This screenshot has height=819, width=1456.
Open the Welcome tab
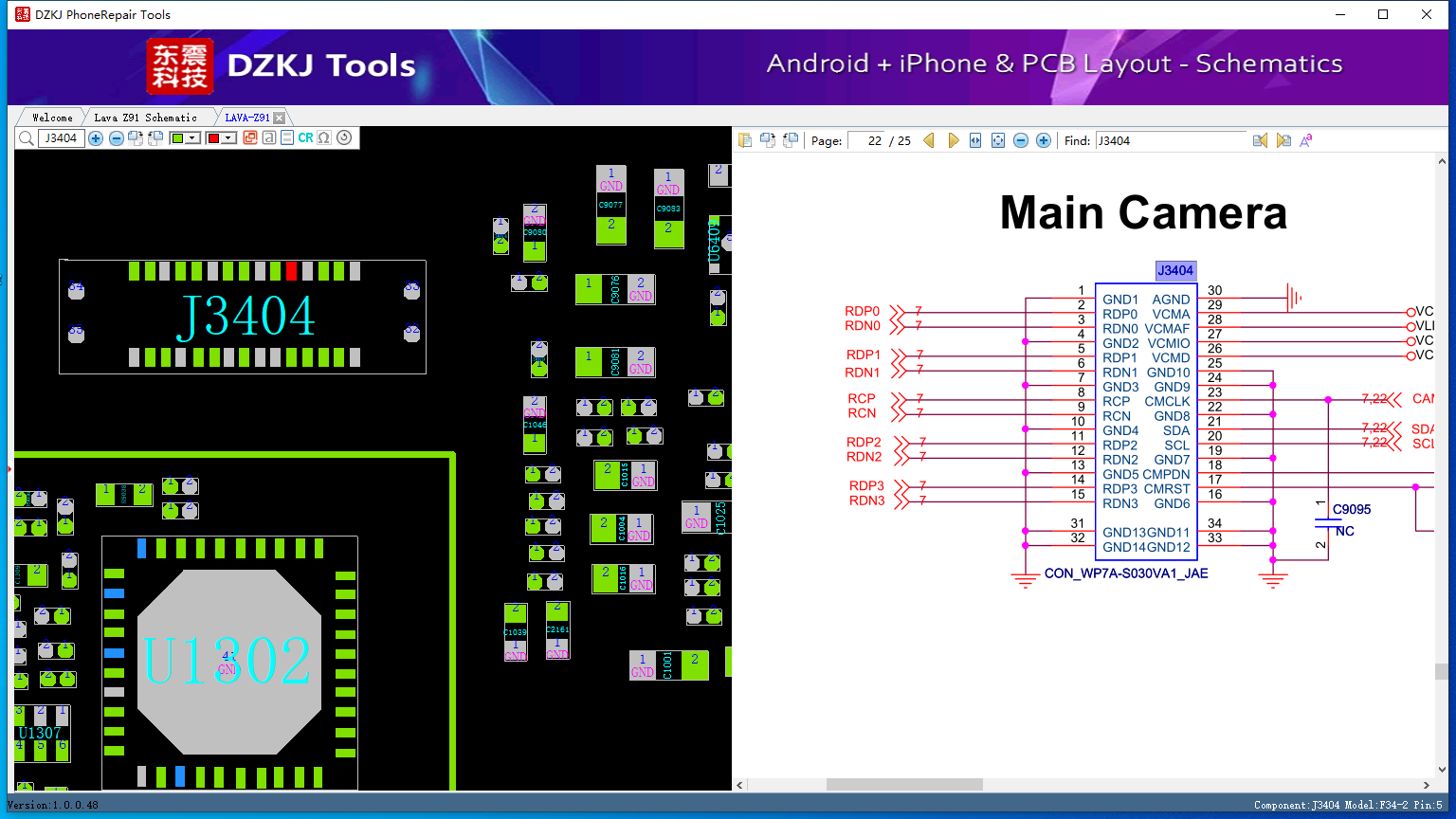point(52,118)
